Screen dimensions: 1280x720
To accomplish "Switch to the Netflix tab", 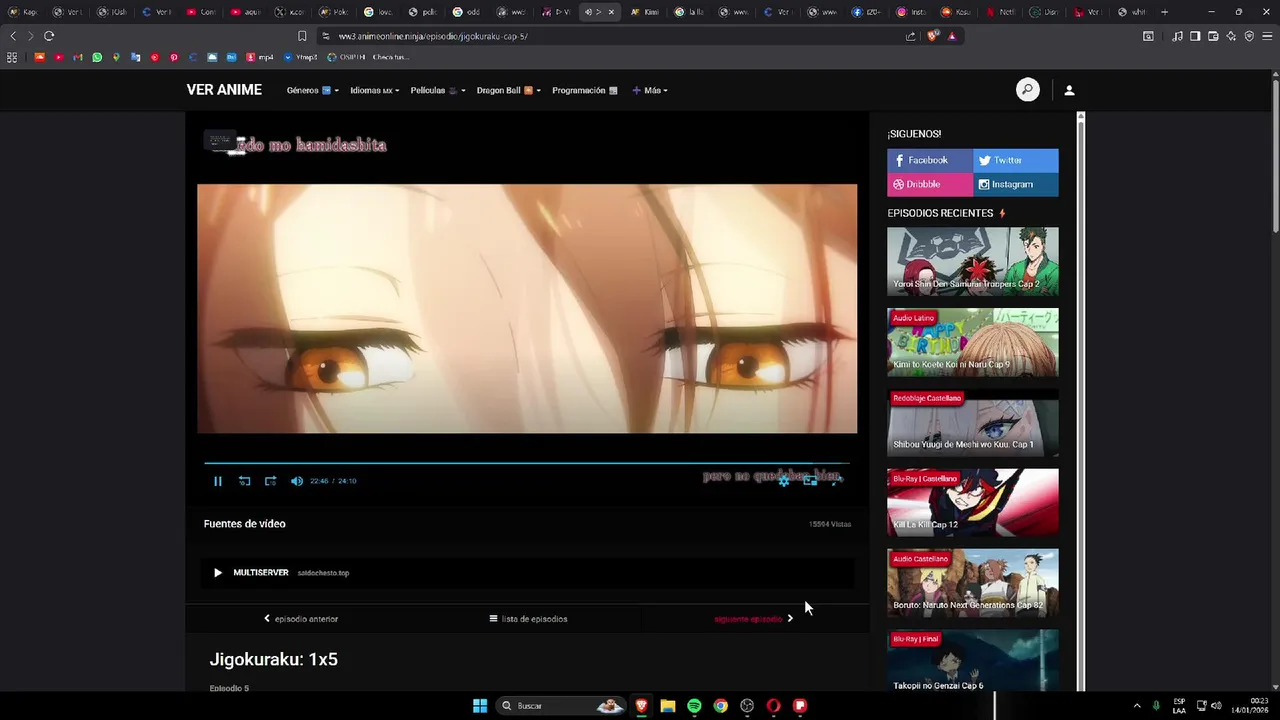I will coord(1000,12).
